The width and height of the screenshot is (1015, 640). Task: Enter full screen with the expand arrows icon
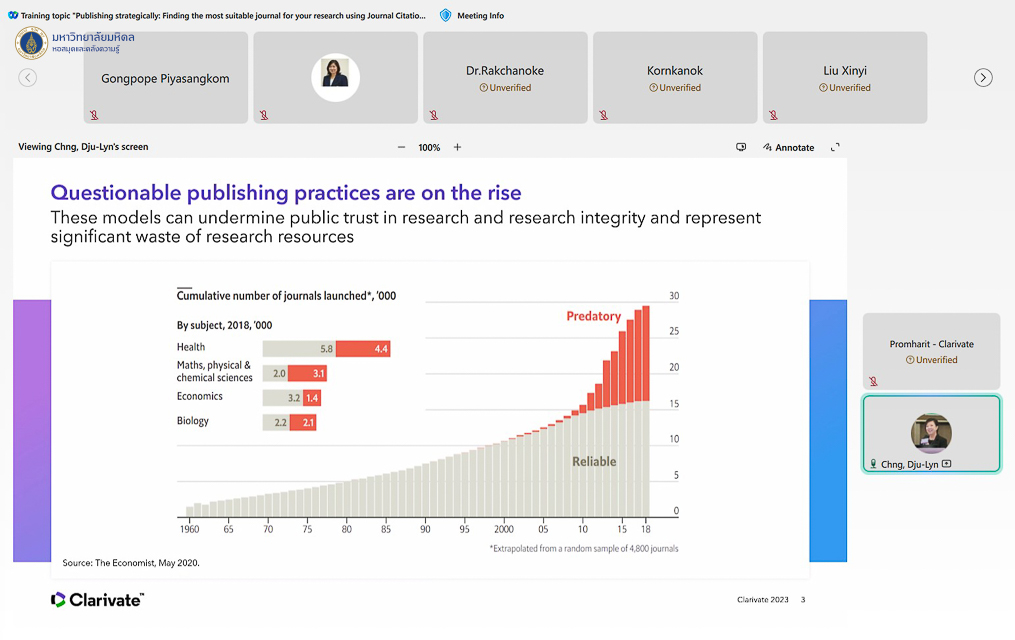836,148
